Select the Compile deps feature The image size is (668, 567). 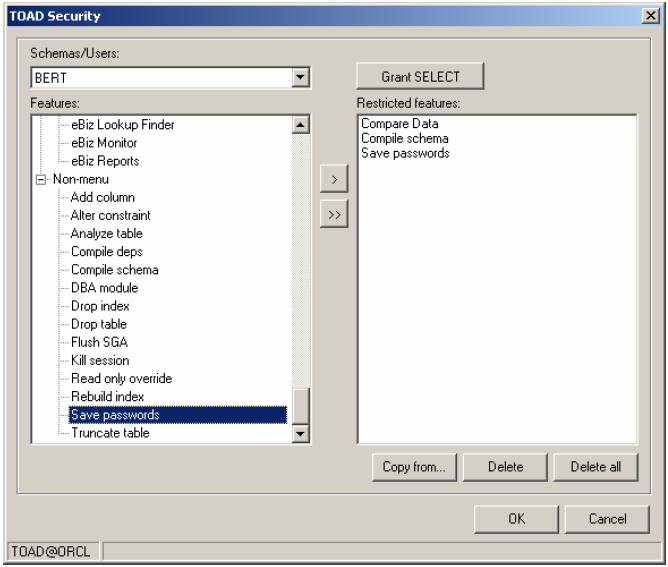pyautogui.click(x=107, y=252)
